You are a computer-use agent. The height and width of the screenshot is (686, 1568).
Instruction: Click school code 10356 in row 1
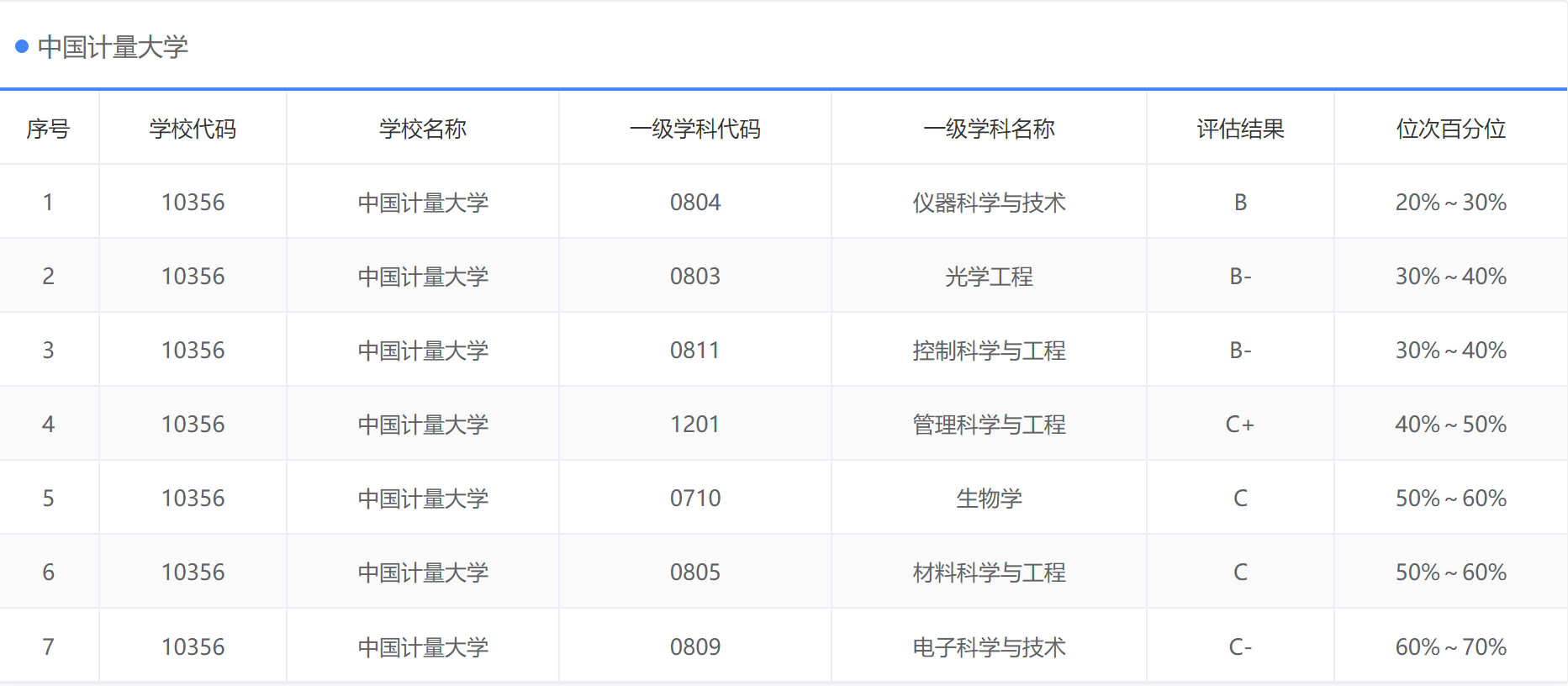pyautogui.click(x=193, y=203)
